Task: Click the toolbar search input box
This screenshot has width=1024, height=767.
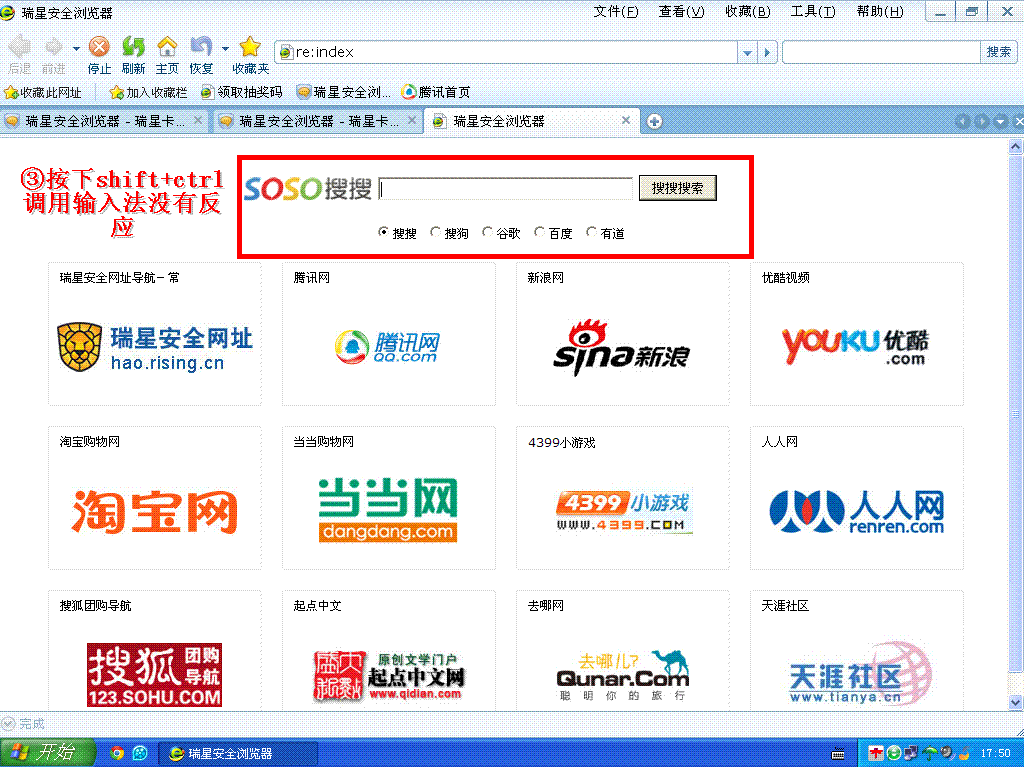Action: click(x=882, y=52)
